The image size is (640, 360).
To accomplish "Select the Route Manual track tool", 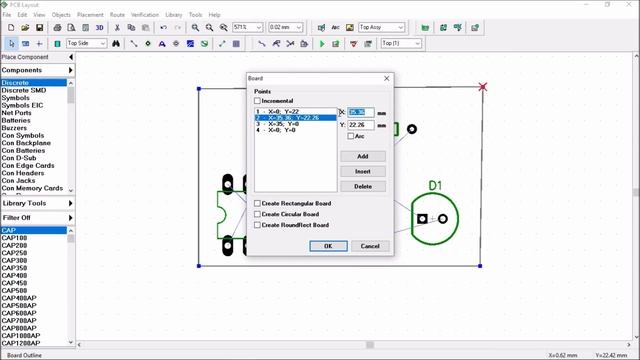I will [x=262, y=43].
